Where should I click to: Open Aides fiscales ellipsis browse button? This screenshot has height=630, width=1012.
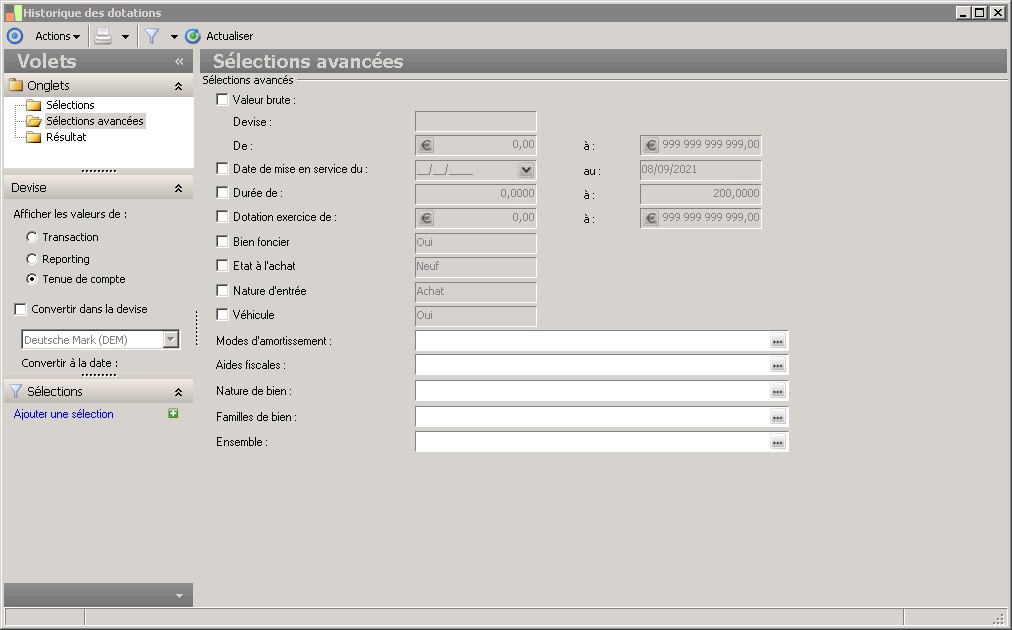click(x=778, y=365)
